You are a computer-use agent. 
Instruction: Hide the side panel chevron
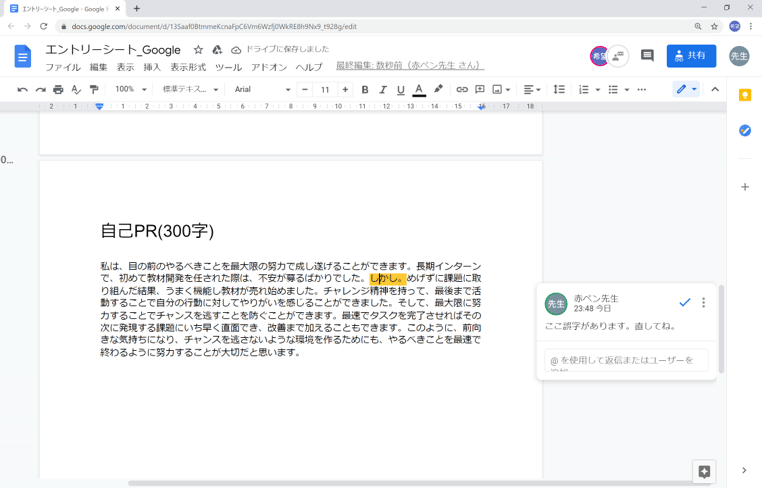[x=744, y=470]
